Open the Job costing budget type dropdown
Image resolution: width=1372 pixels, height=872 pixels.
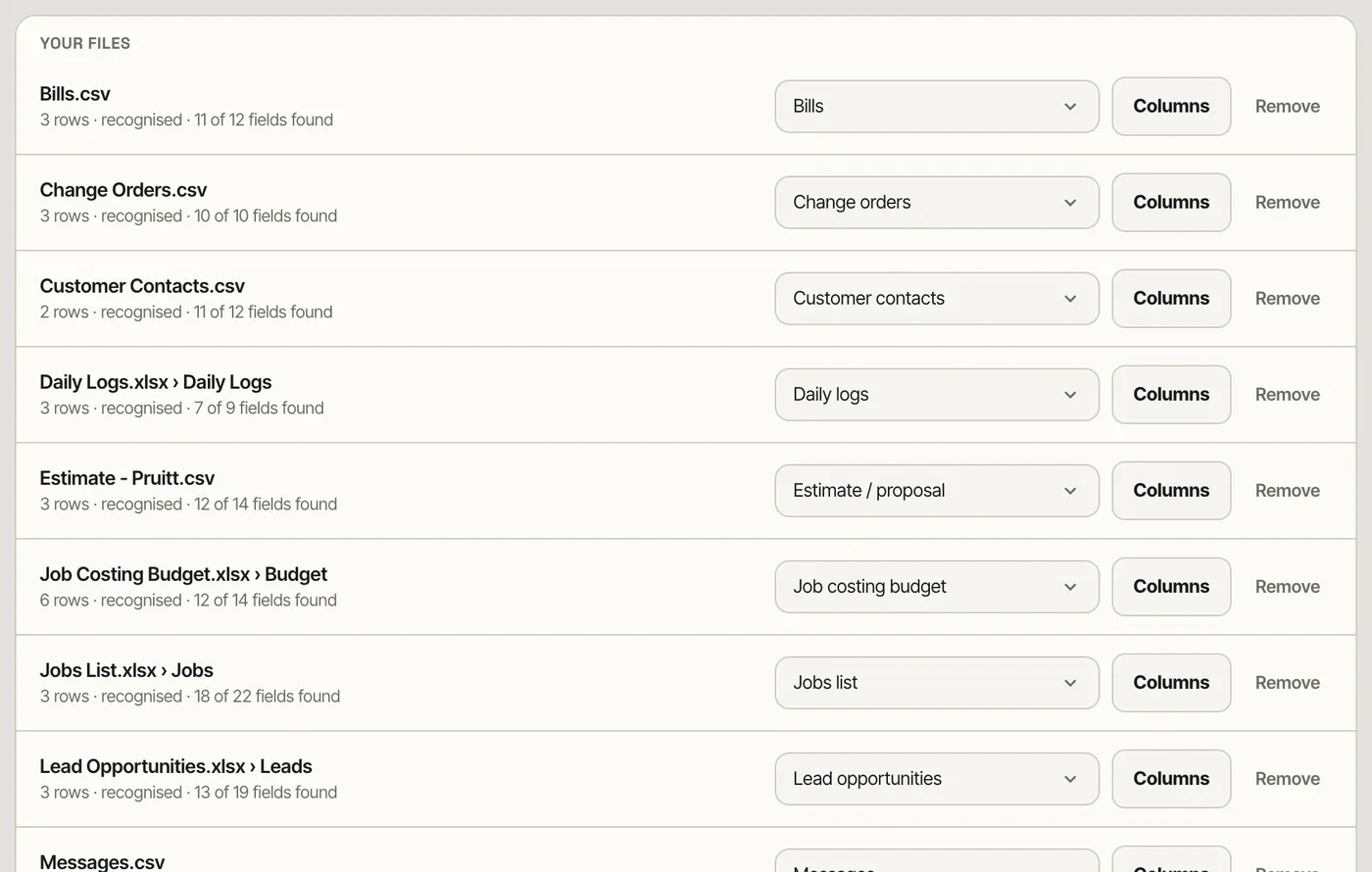937,586
